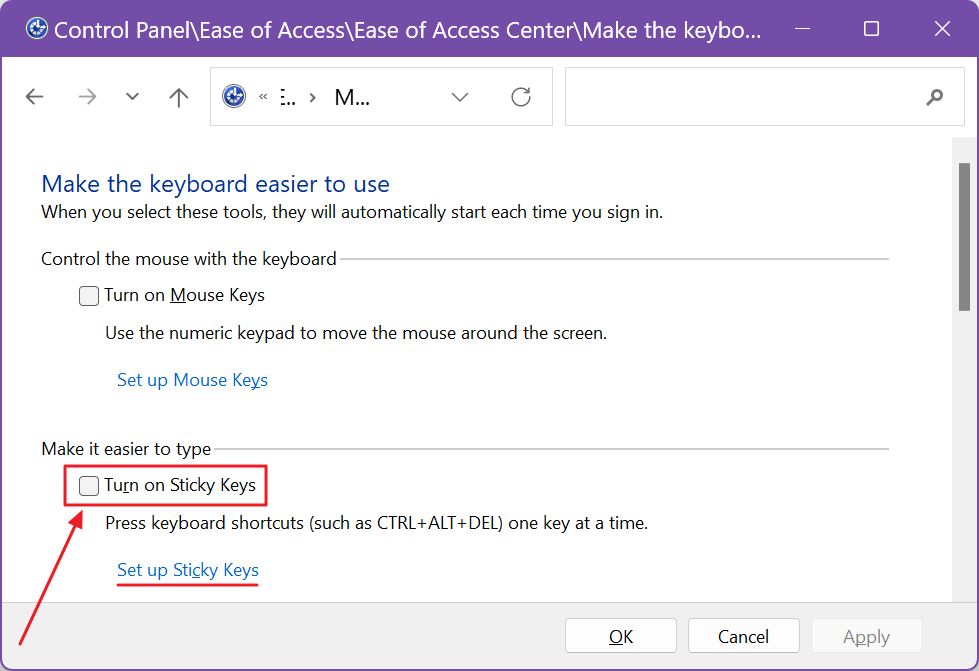The image size is (979, 671).
Task: Open the Set up Mouse Keys link
Action: click(192, 380)
